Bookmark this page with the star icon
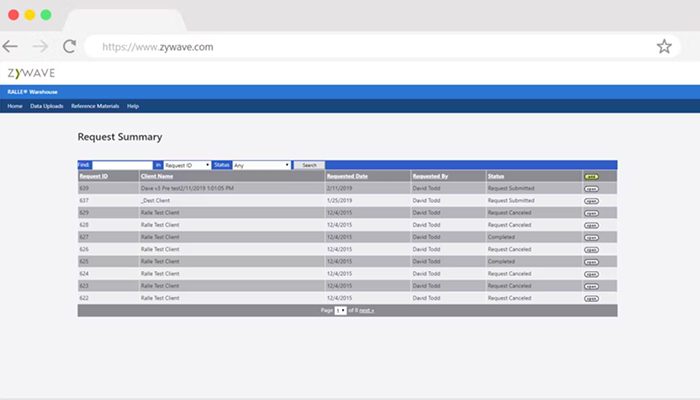Screen dimensions: 700x400 click(x=664, y=46)
